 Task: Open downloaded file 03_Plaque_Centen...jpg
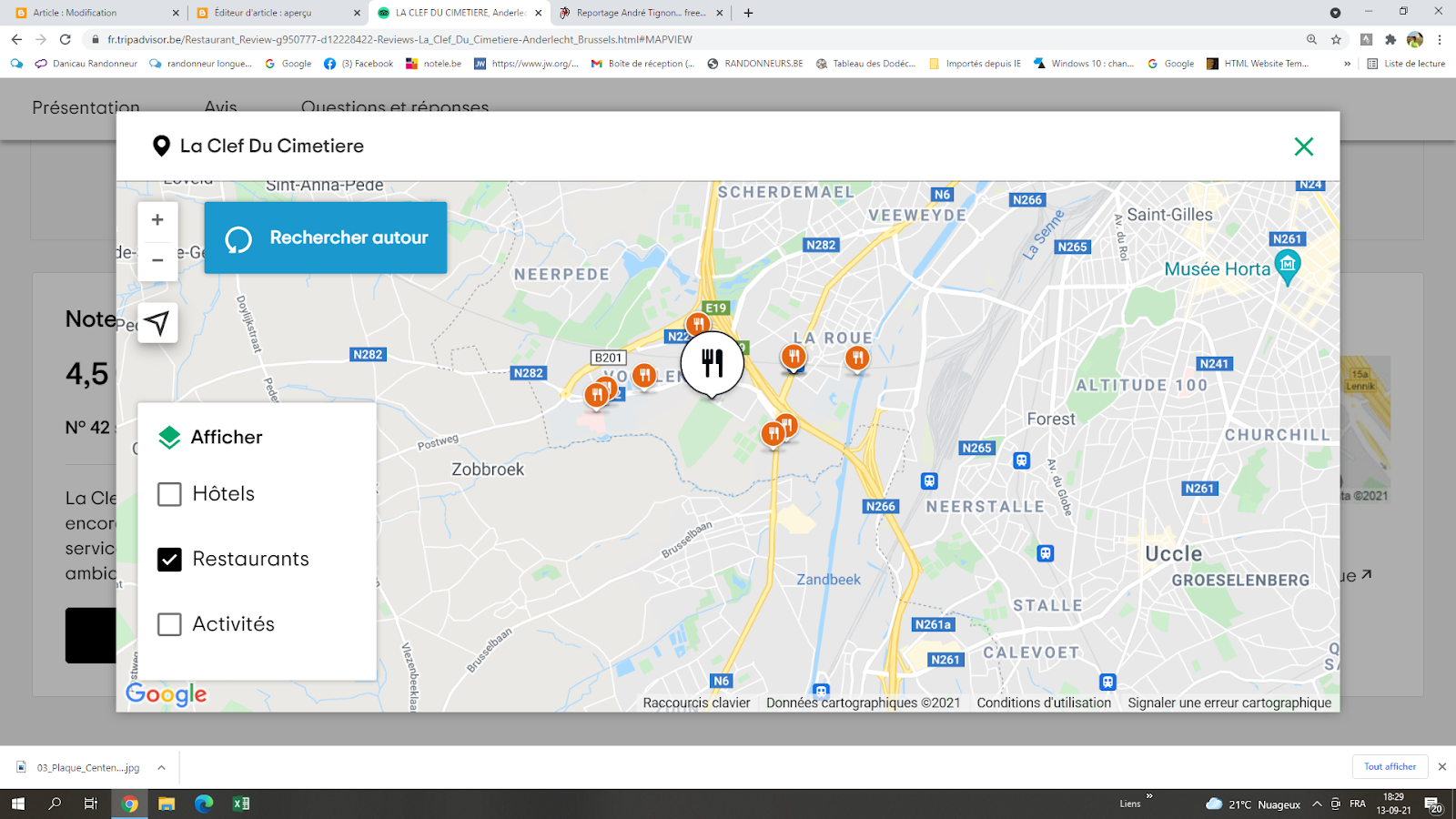click(x=80, y=767)
